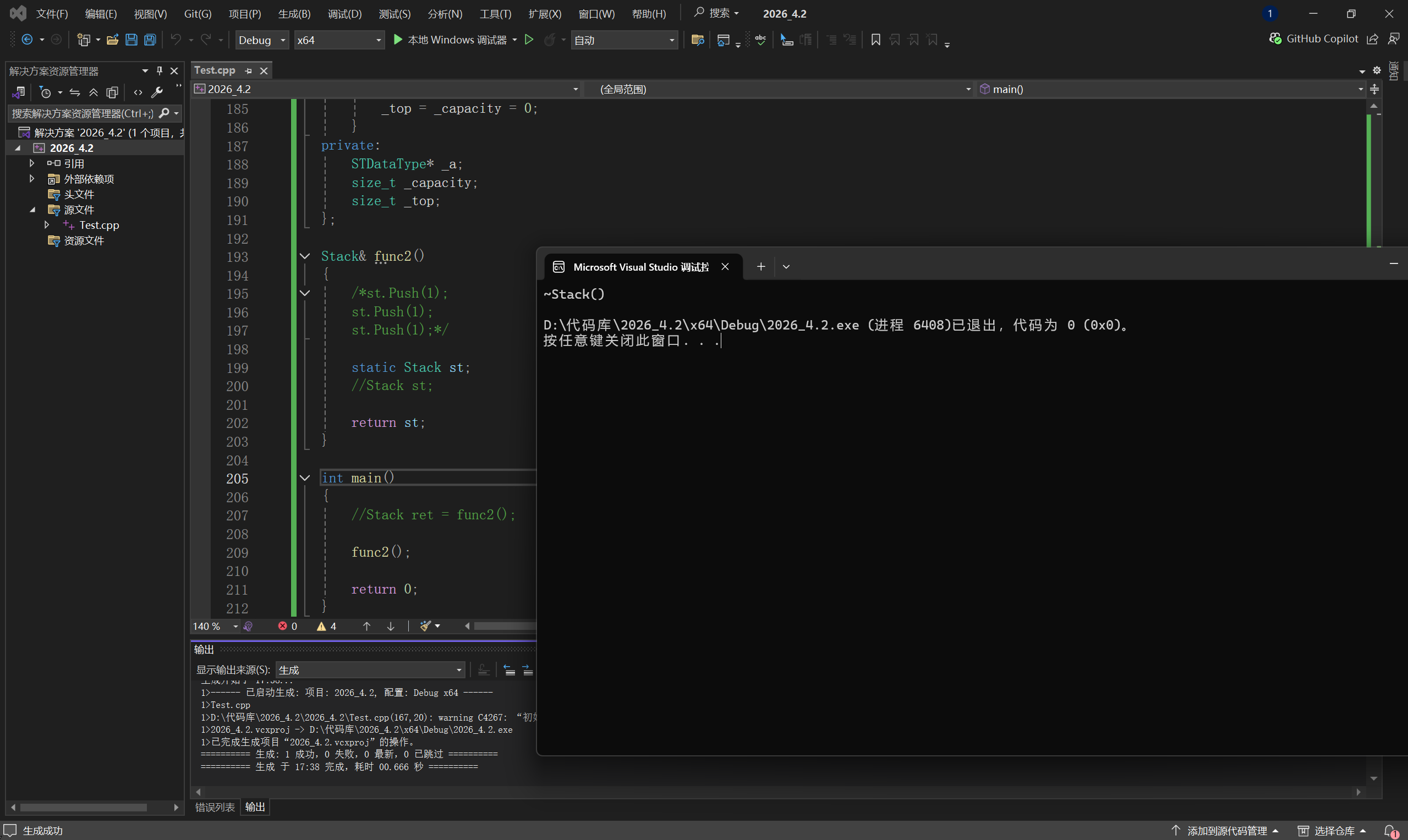Open the 生成(B) build menu

294,14
